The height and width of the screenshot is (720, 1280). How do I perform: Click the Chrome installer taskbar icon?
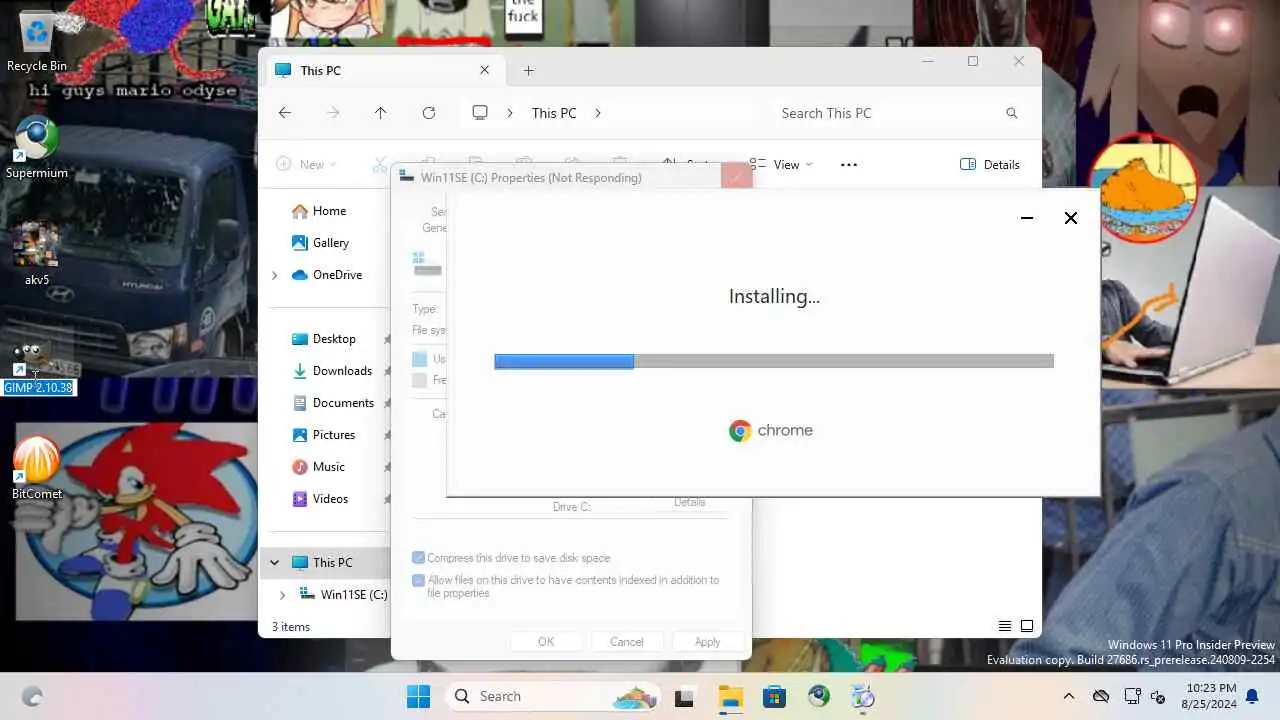tap(863, 696)
